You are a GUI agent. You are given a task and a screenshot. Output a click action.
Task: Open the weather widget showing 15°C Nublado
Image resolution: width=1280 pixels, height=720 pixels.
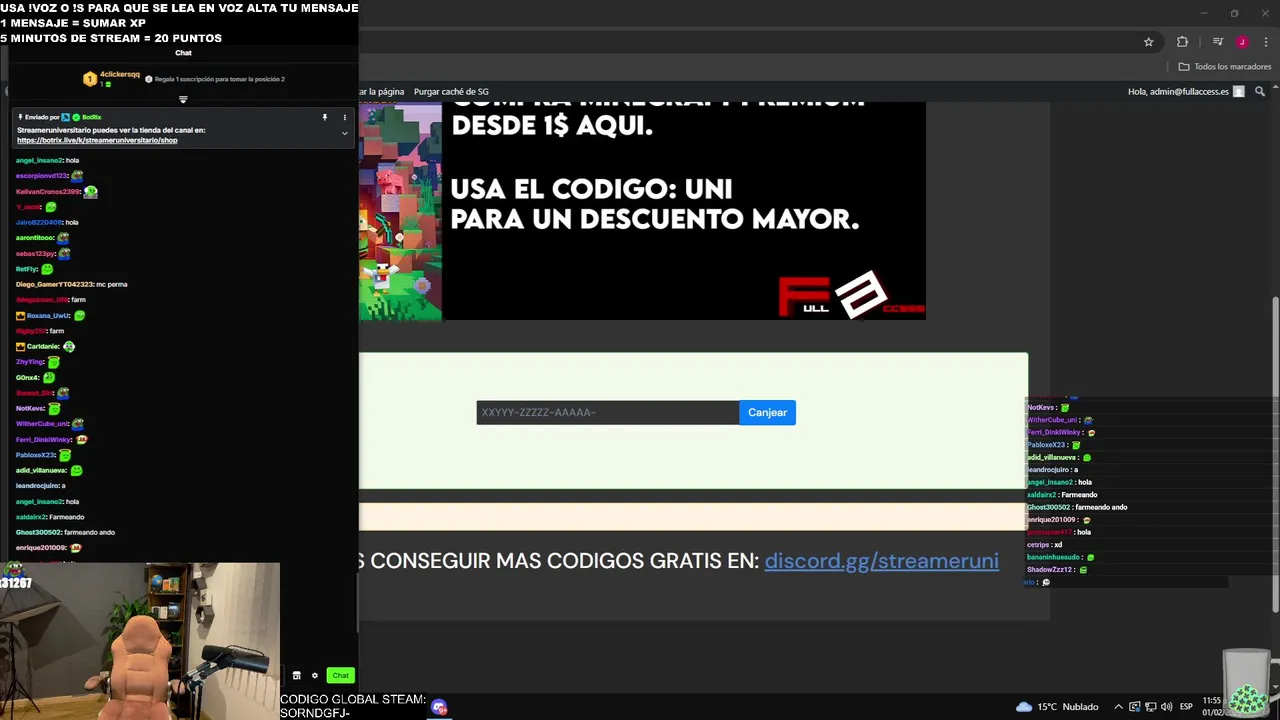(1057, 707)
